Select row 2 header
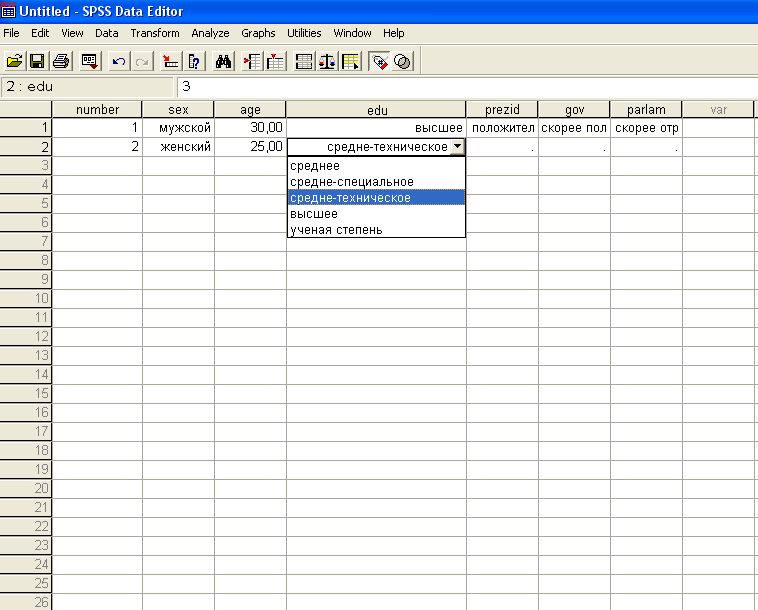 [26, 146]
